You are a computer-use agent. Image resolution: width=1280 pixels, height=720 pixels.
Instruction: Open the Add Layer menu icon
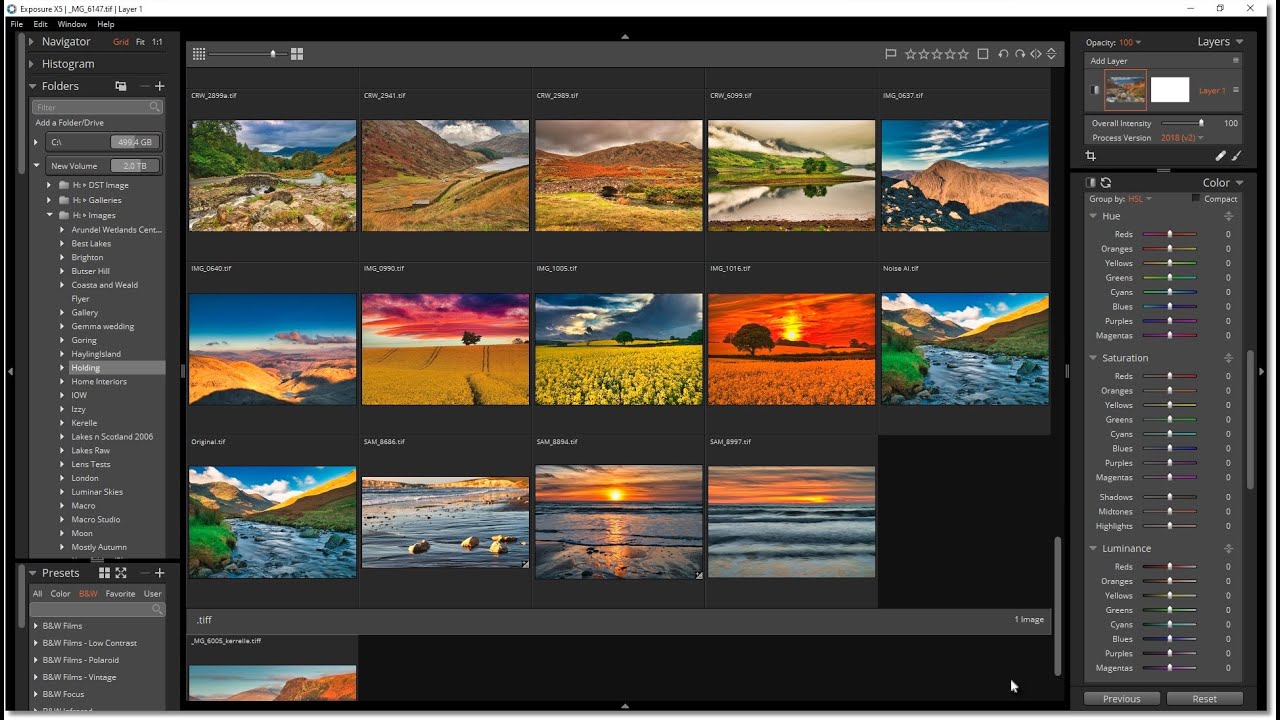pos(1236,61)
